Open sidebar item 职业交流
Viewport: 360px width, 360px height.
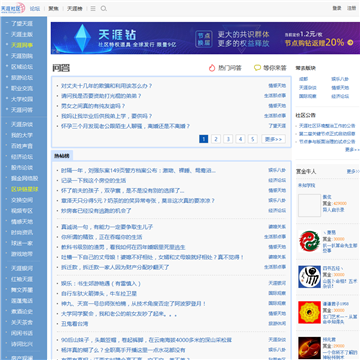(22, 88)
